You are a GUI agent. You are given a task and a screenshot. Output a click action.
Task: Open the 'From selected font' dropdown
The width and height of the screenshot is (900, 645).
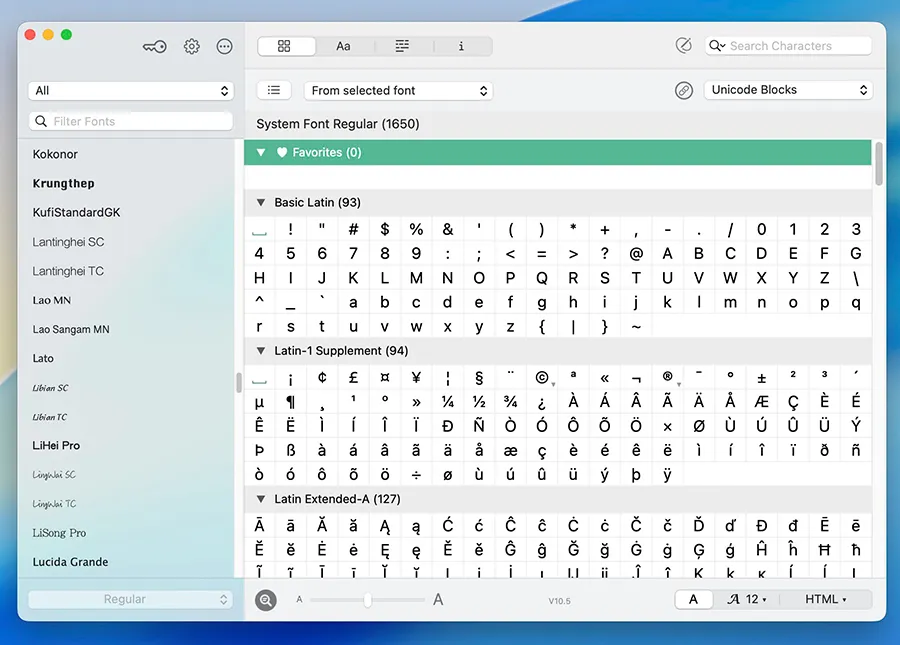click(x=398, y=90)
